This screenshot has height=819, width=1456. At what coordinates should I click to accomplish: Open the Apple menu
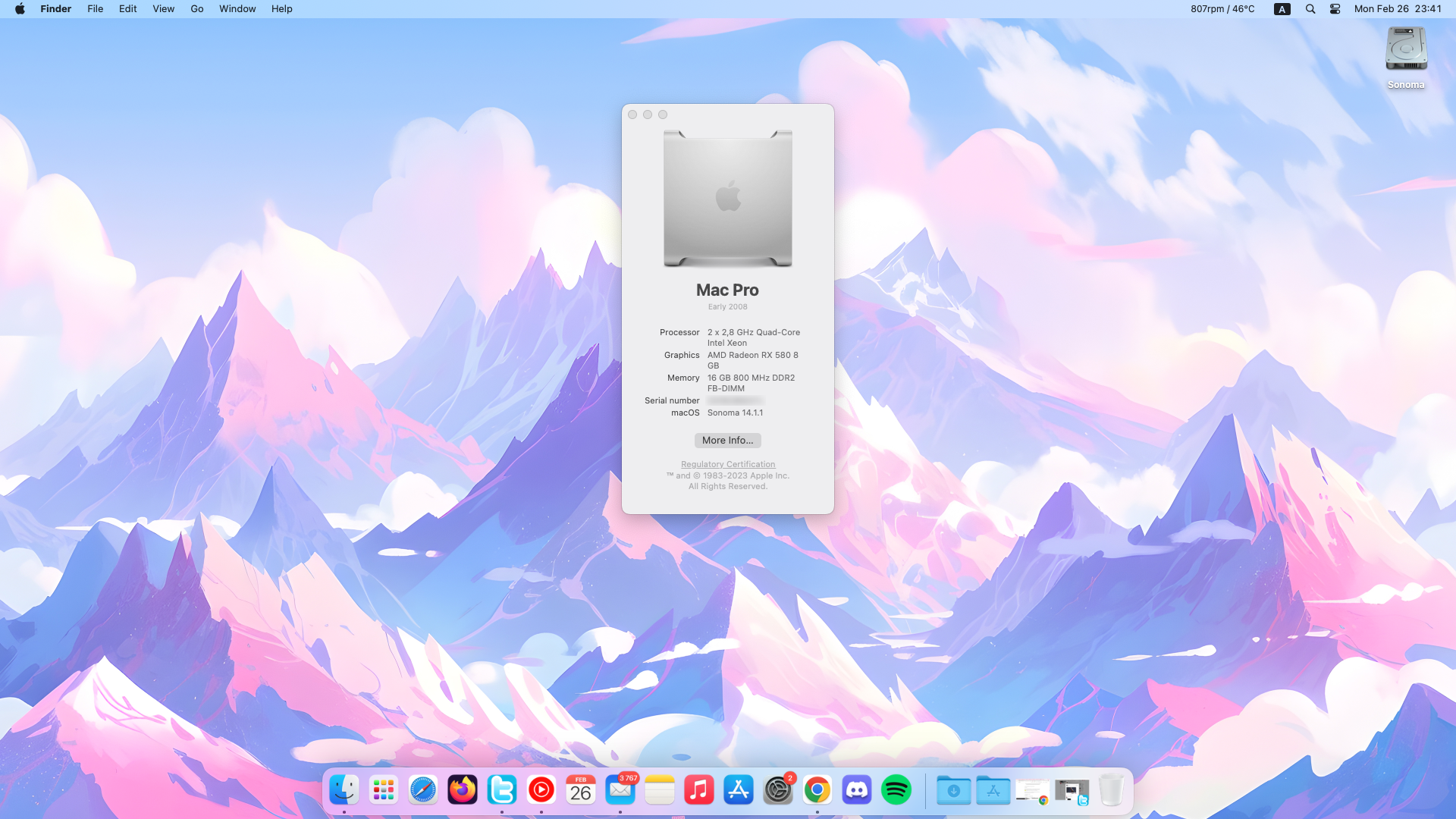point(20,9)
